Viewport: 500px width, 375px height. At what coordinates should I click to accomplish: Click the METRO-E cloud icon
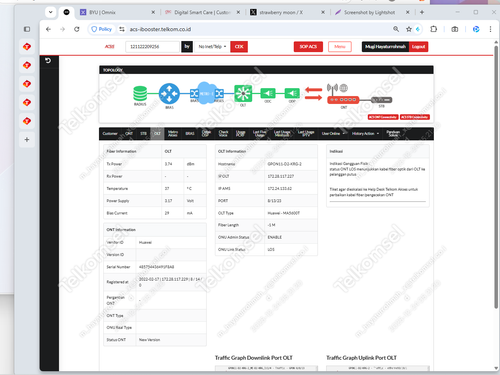click(x=206, y=93)
